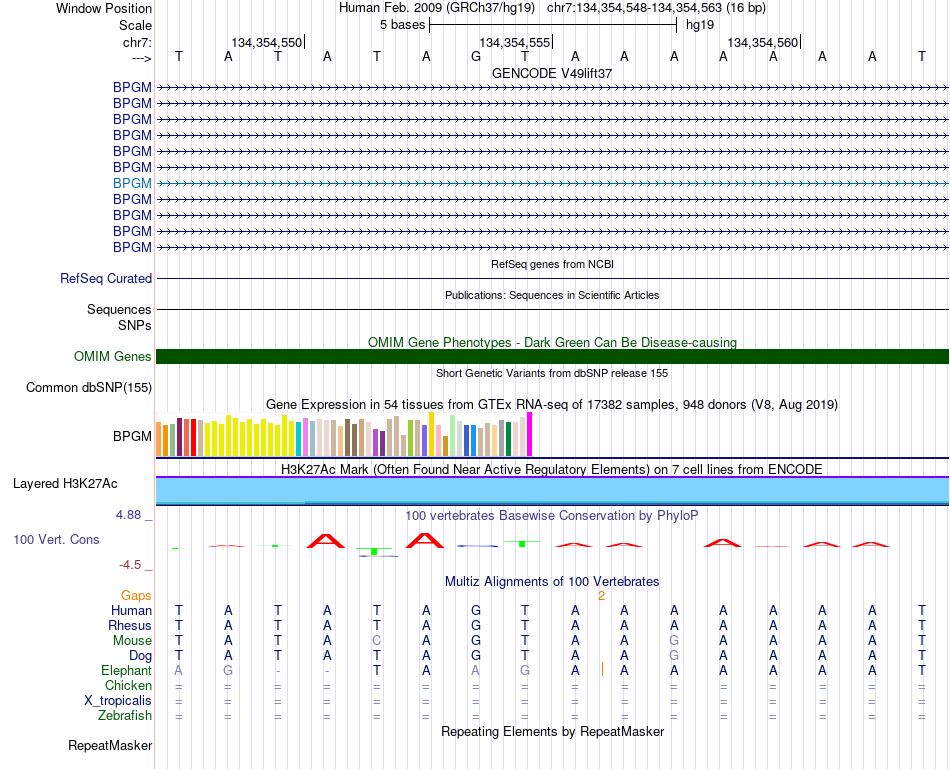Viewport: 950px width, 769px height.
Task: Click the light green bar in GTEx chart
Action: pos(453,435)
